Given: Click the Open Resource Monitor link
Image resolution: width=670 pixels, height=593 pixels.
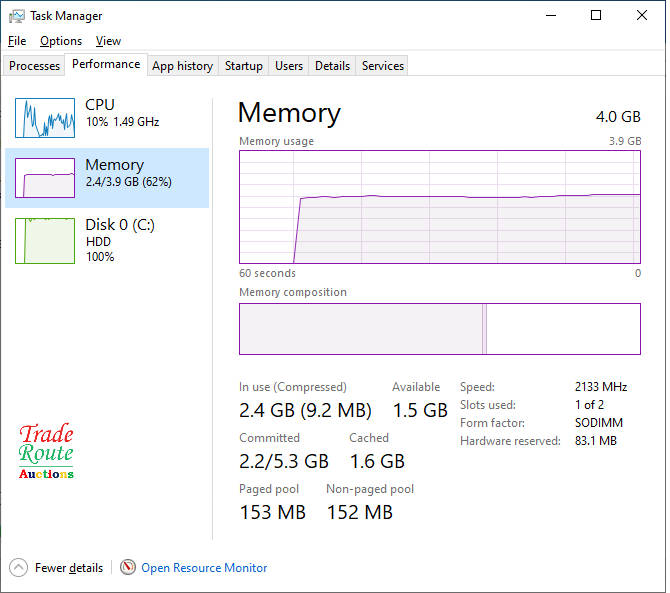Looking at the screenshot, I should [x=204, y=568].
